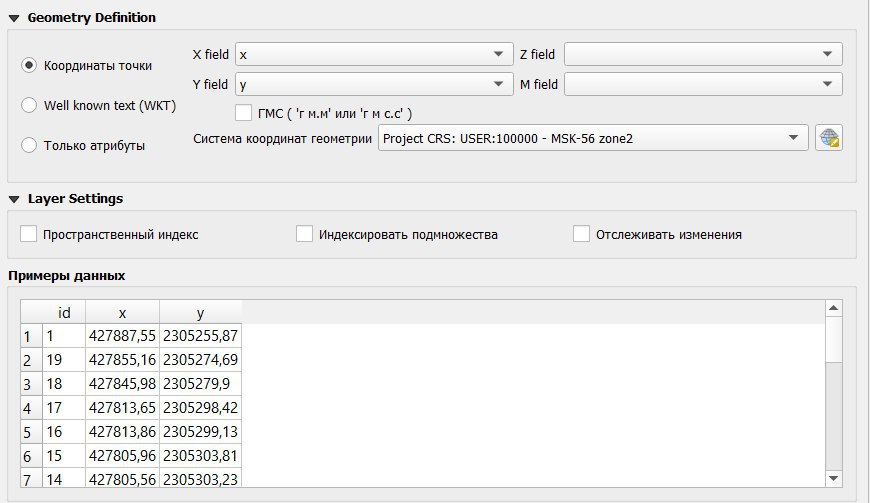Viewport: 870px width, 503px height.
Task: Open the coordinate system selector globe icon
Action: point(829,138)
